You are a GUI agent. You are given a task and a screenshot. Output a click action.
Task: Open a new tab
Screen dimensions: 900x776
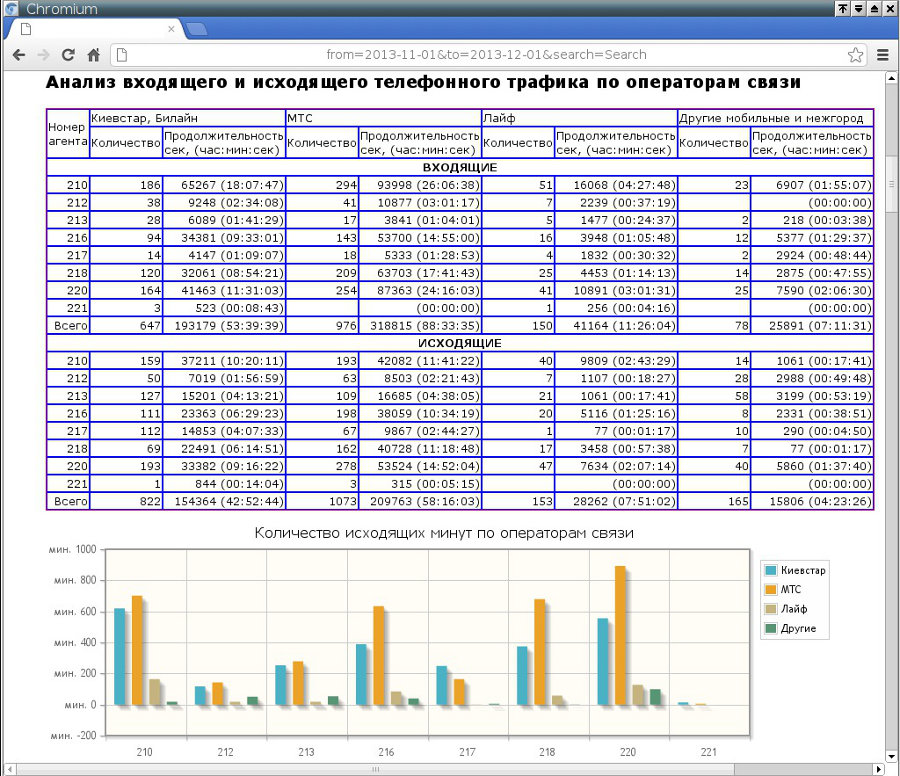click(x=197, y=30)
